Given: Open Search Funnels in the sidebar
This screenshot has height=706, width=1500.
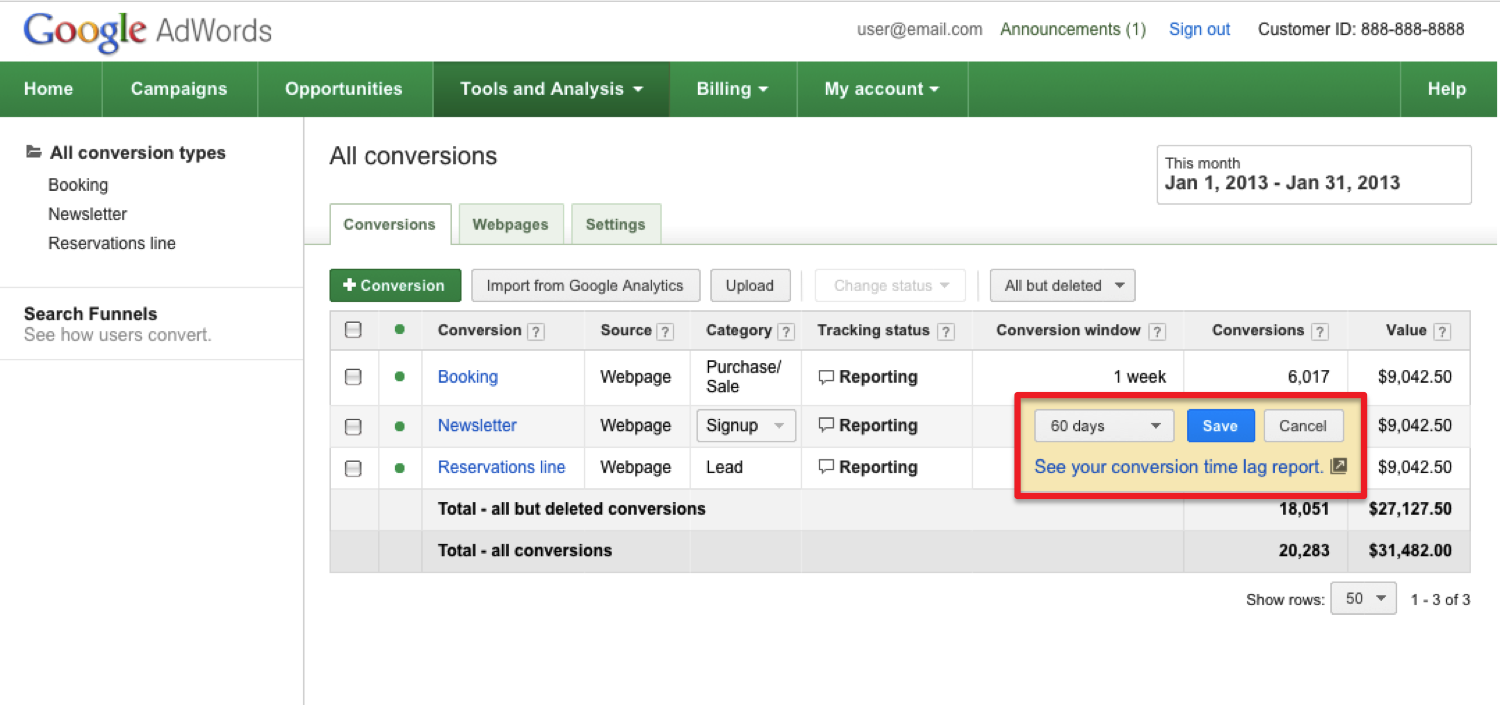Looking at the screenshot, I should point(91,314).
